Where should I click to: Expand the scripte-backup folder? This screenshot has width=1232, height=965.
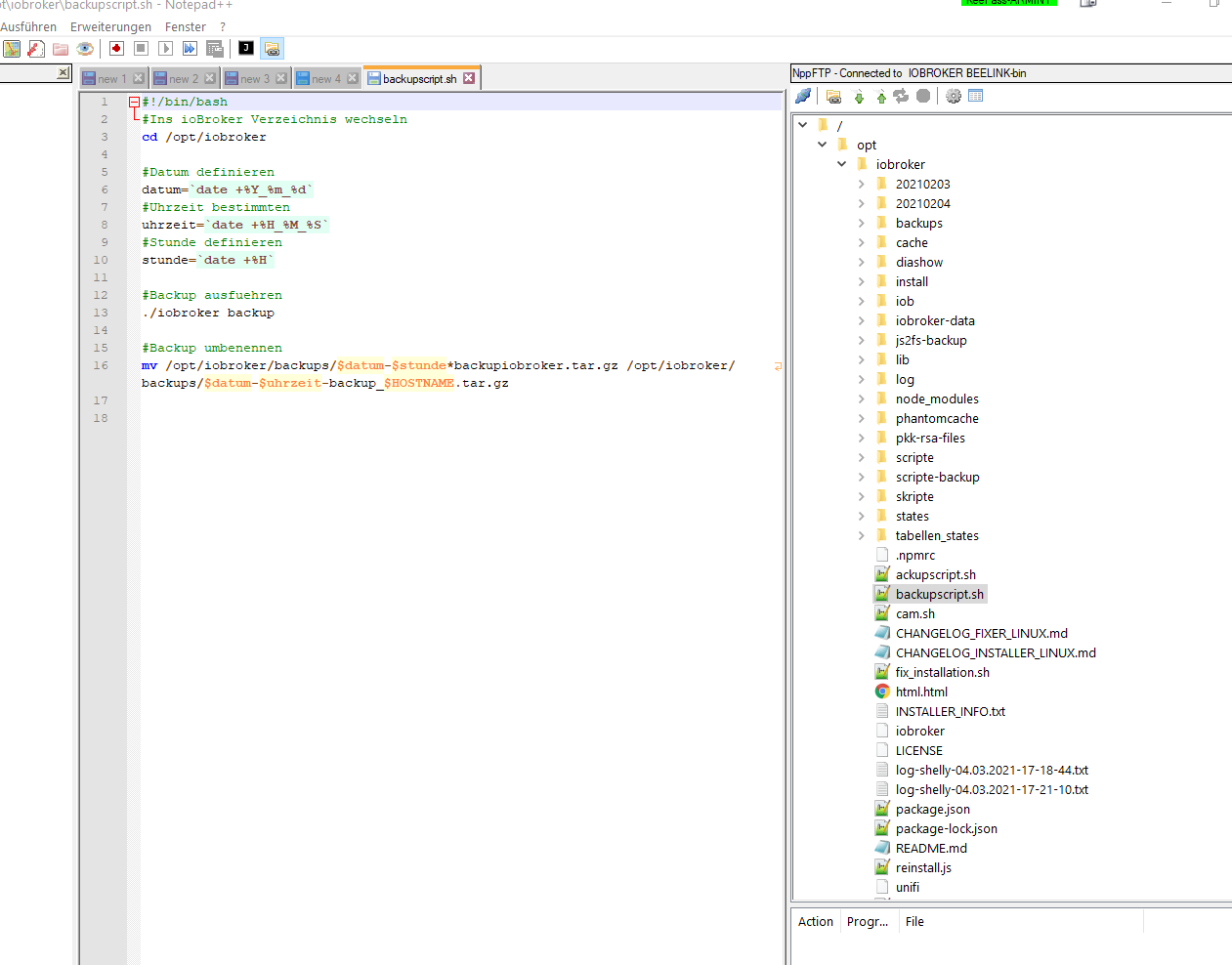(x=861, y=477)
